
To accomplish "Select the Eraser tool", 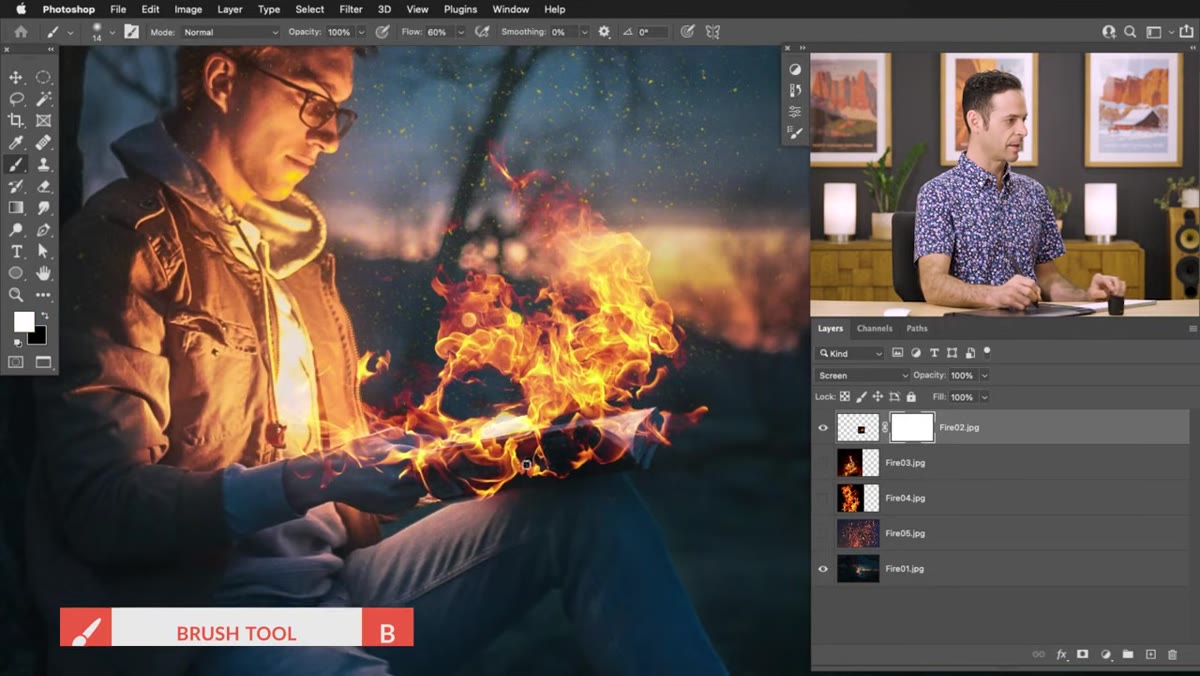I will 43,186.
